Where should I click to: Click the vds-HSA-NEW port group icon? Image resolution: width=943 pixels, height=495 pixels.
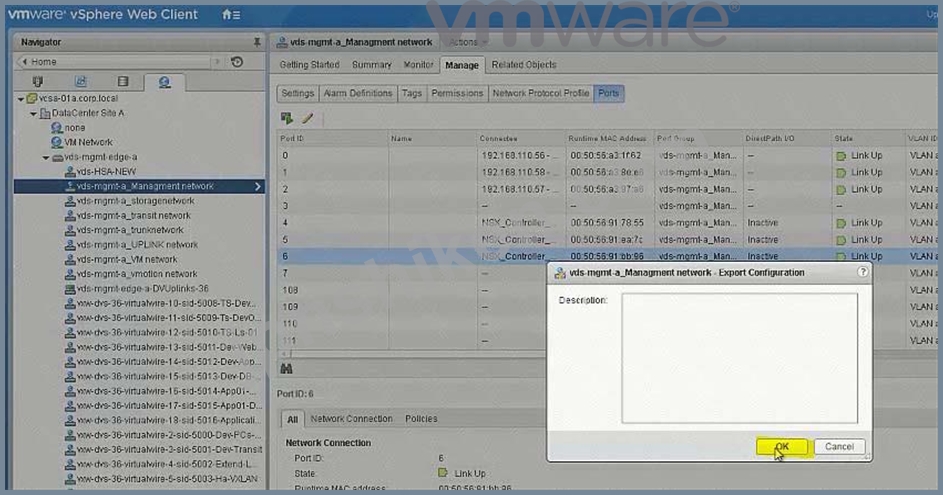click(x=70, y=171)
